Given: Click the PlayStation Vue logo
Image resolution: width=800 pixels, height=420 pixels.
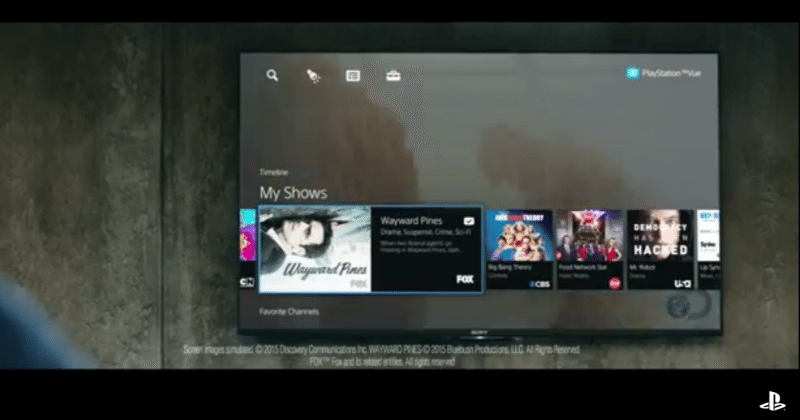Looking at the screenshot, I should [664, 73].
